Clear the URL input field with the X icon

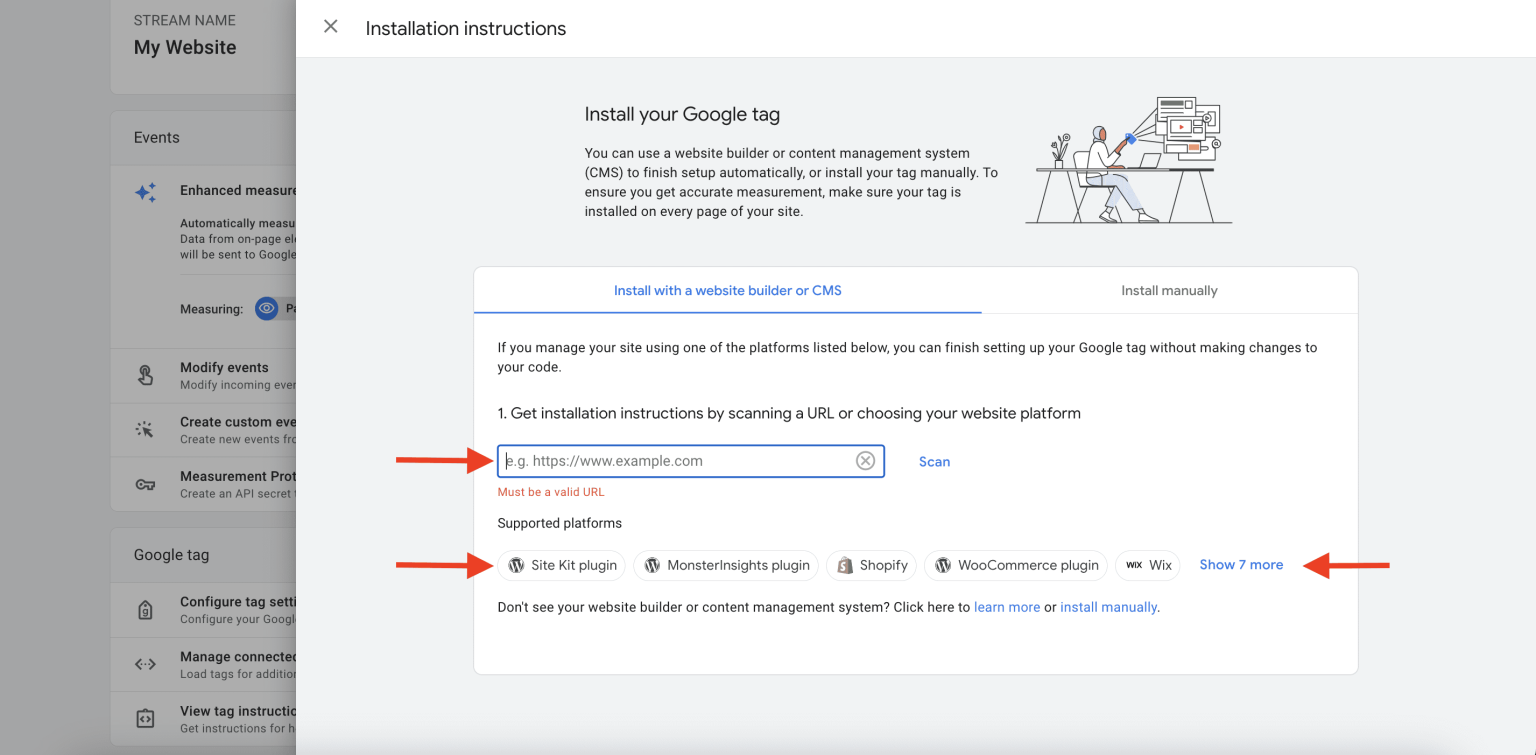coord(865,461)
